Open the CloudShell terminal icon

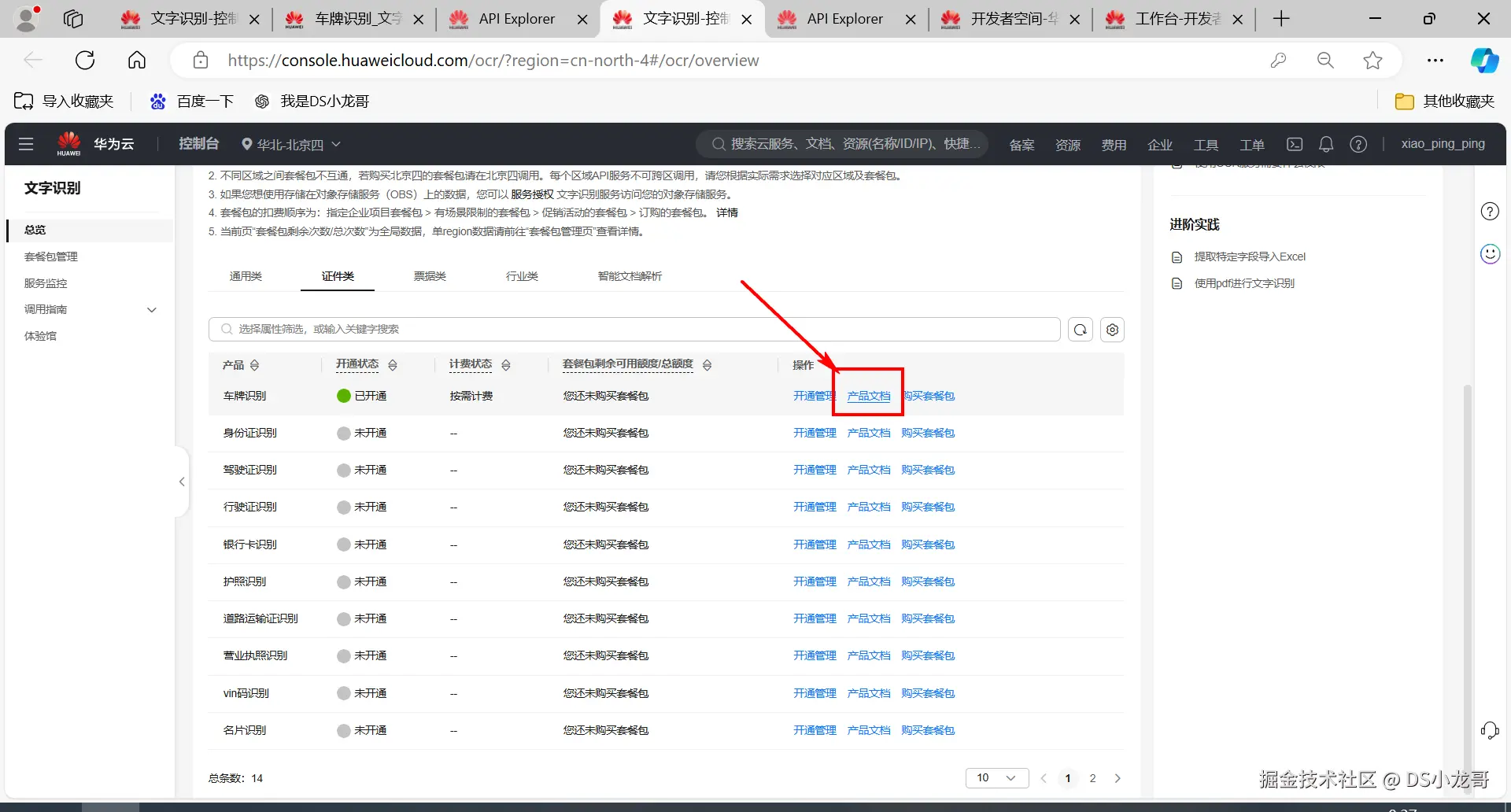[x=1295, y=144]
